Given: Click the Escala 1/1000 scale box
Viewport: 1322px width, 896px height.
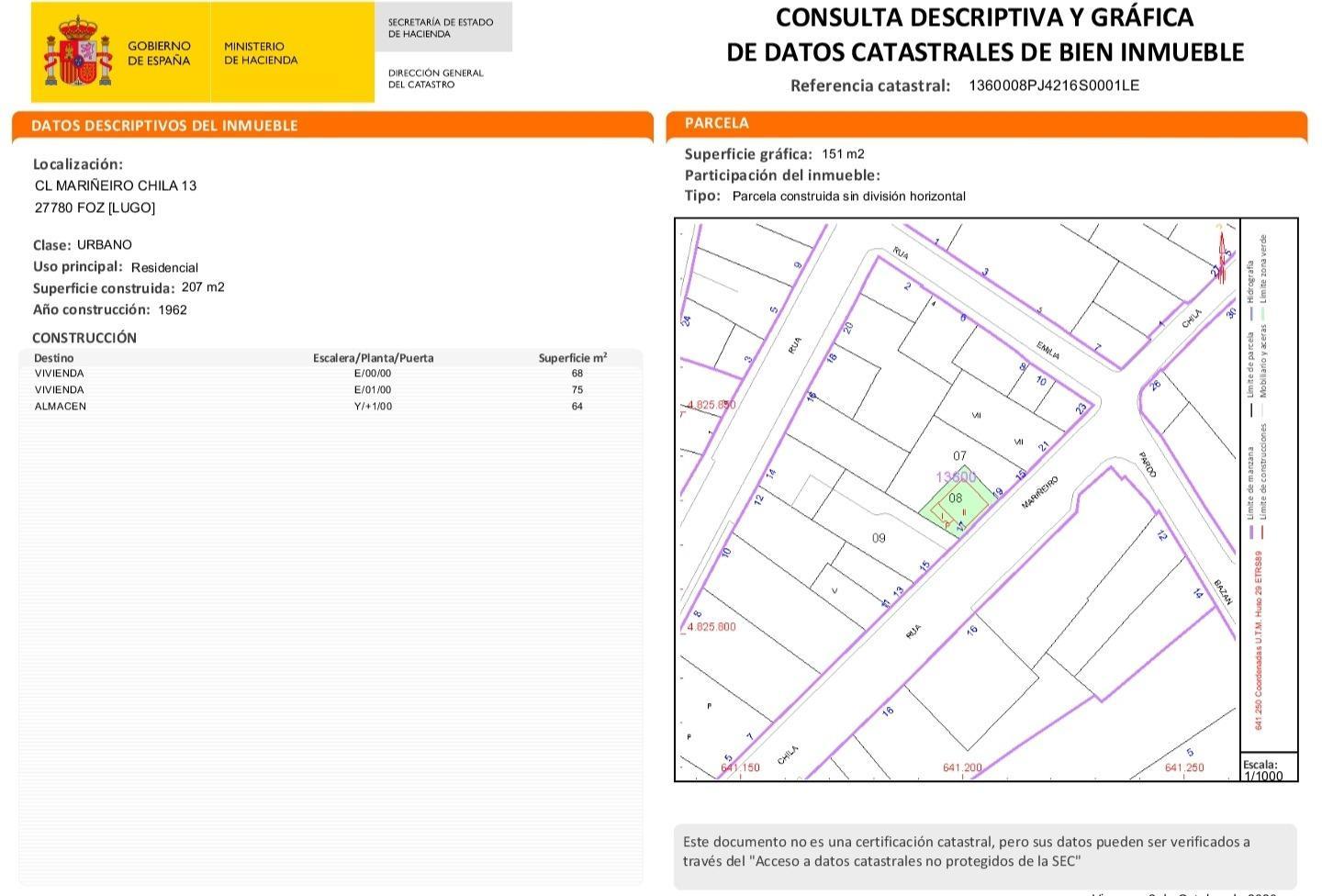Looking at the screenshot, I should (x=1270, y=767).
